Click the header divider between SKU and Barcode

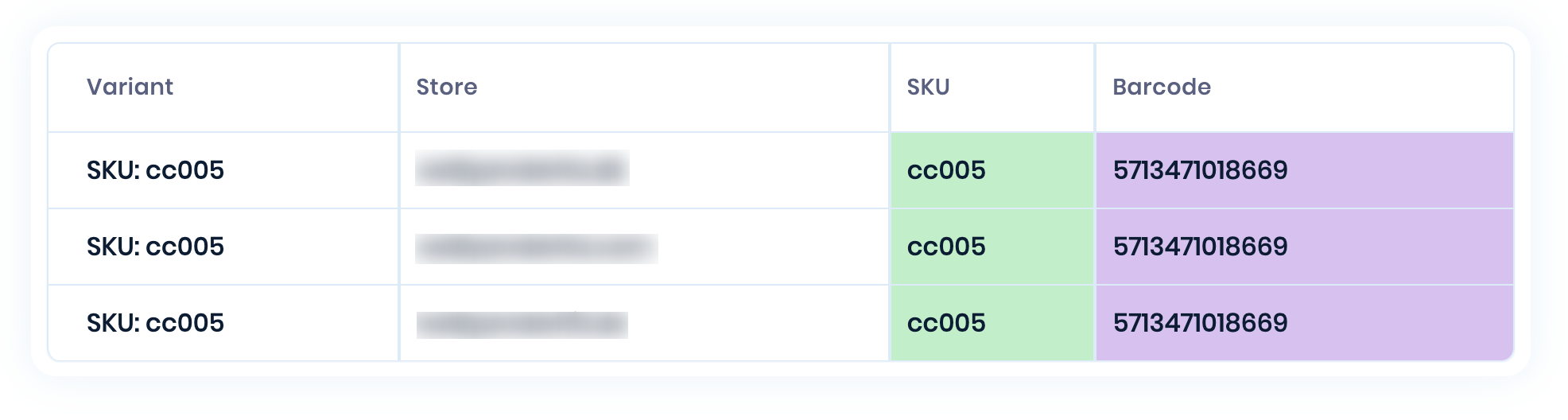(x=1095, y=87)
